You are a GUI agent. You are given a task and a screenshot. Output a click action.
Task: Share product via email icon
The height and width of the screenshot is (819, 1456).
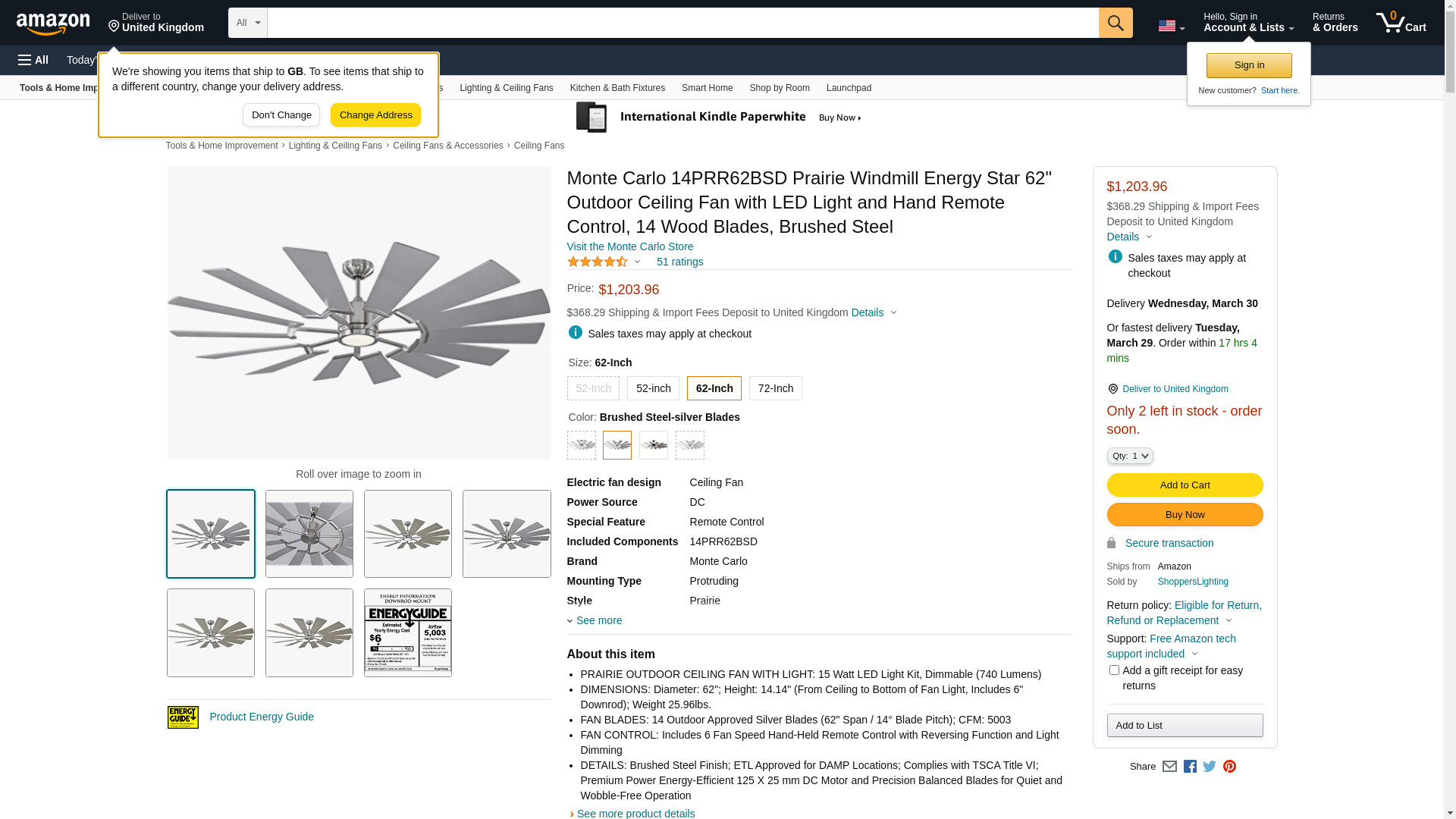pos(1169,767)
